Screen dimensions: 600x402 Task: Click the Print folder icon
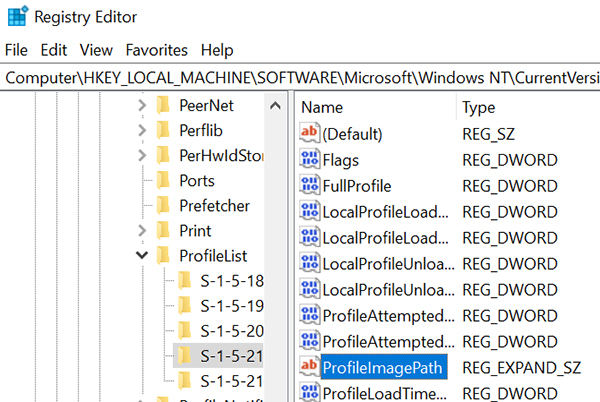coord(163,230)
